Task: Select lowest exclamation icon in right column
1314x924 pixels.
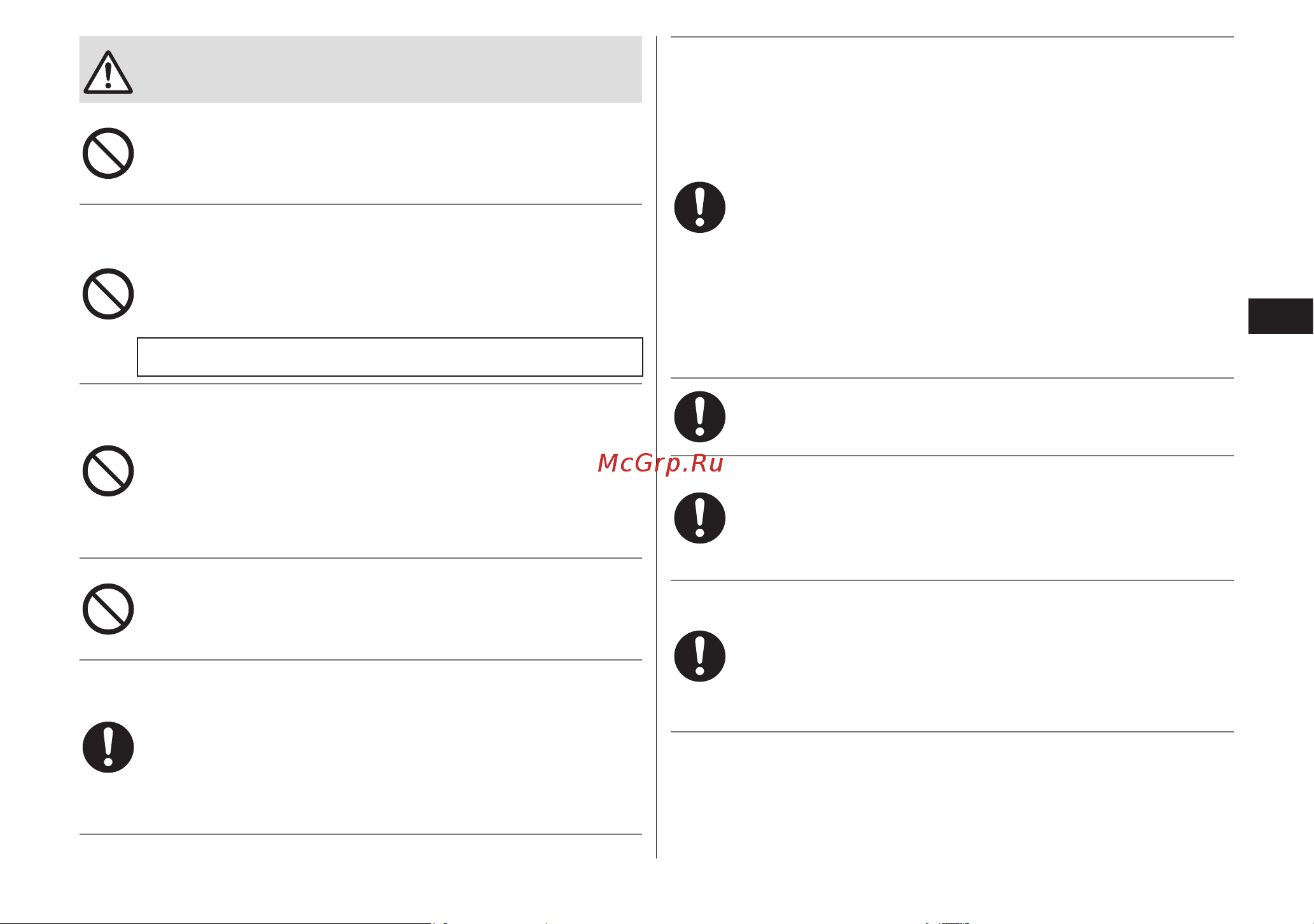Action: [x=700, y=656]
